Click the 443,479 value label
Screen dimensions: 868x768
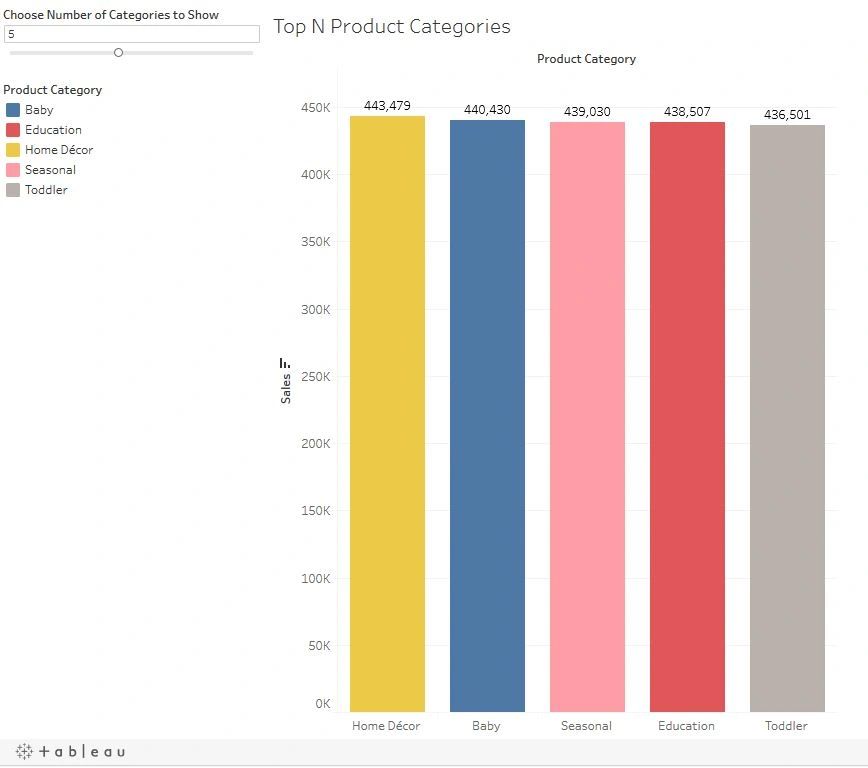[x=387, y=106]
